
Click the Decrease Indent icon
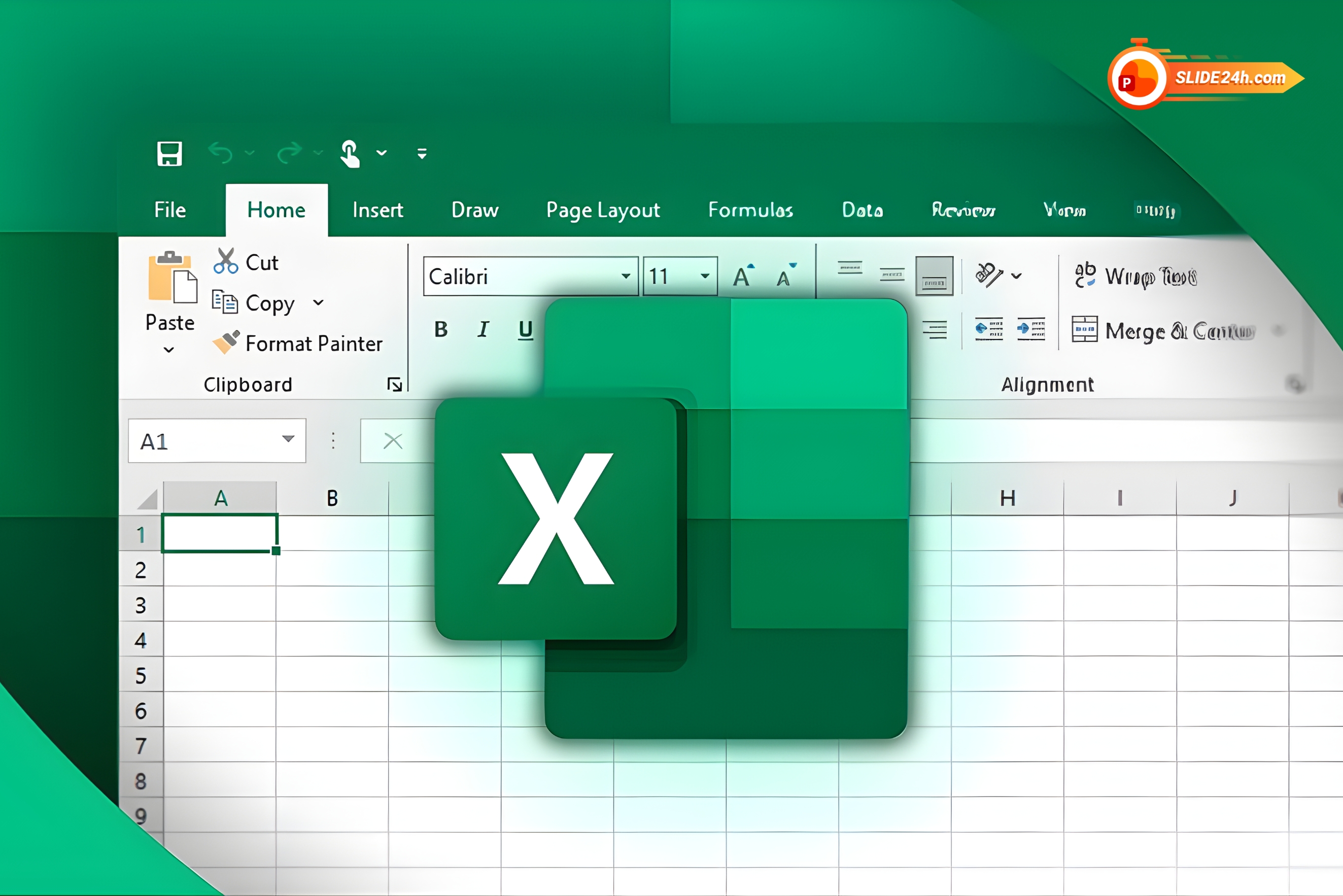989,329
